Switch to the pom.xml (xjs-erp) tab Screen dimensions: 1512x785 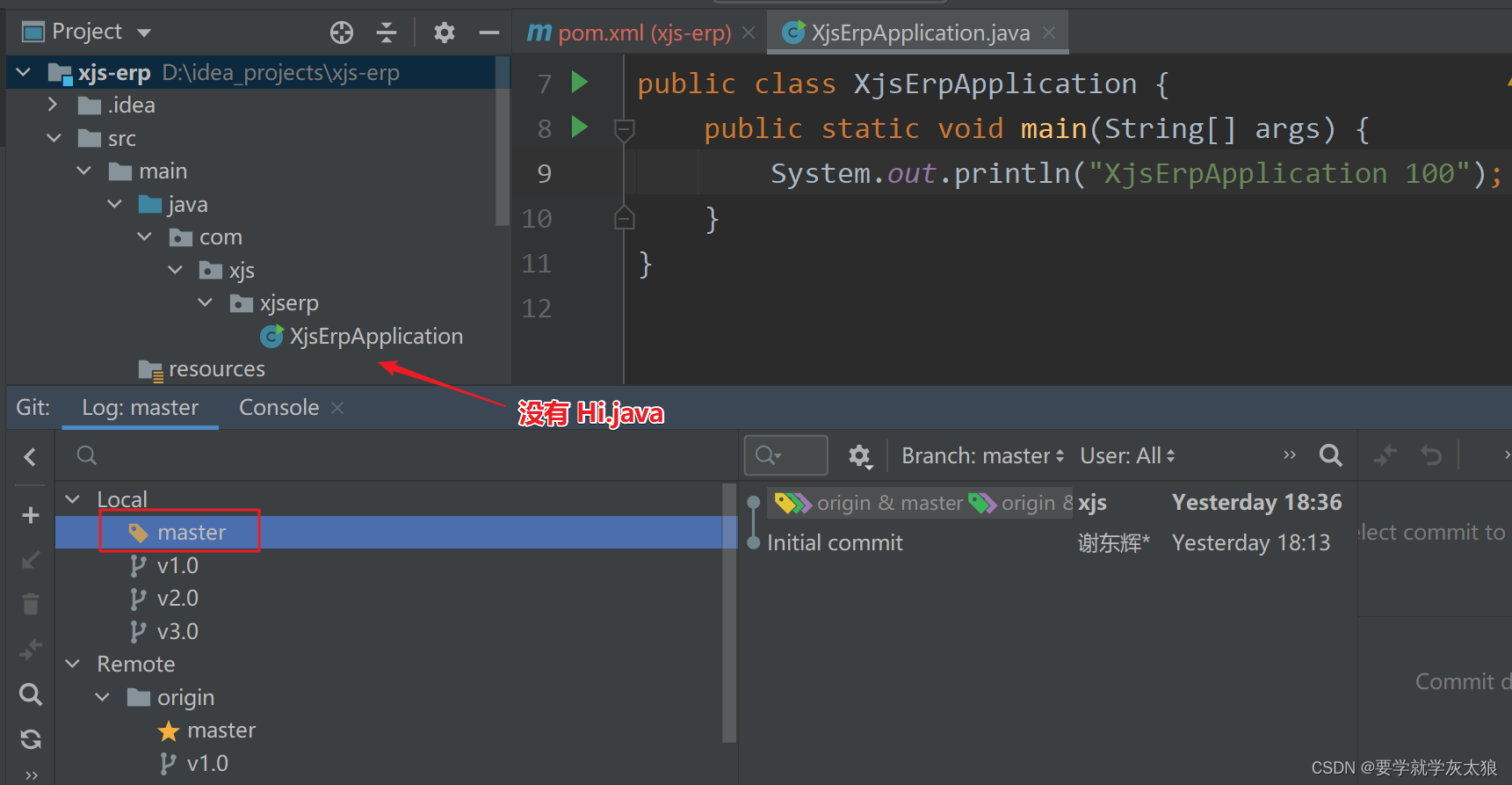click(x=629, y=33)
